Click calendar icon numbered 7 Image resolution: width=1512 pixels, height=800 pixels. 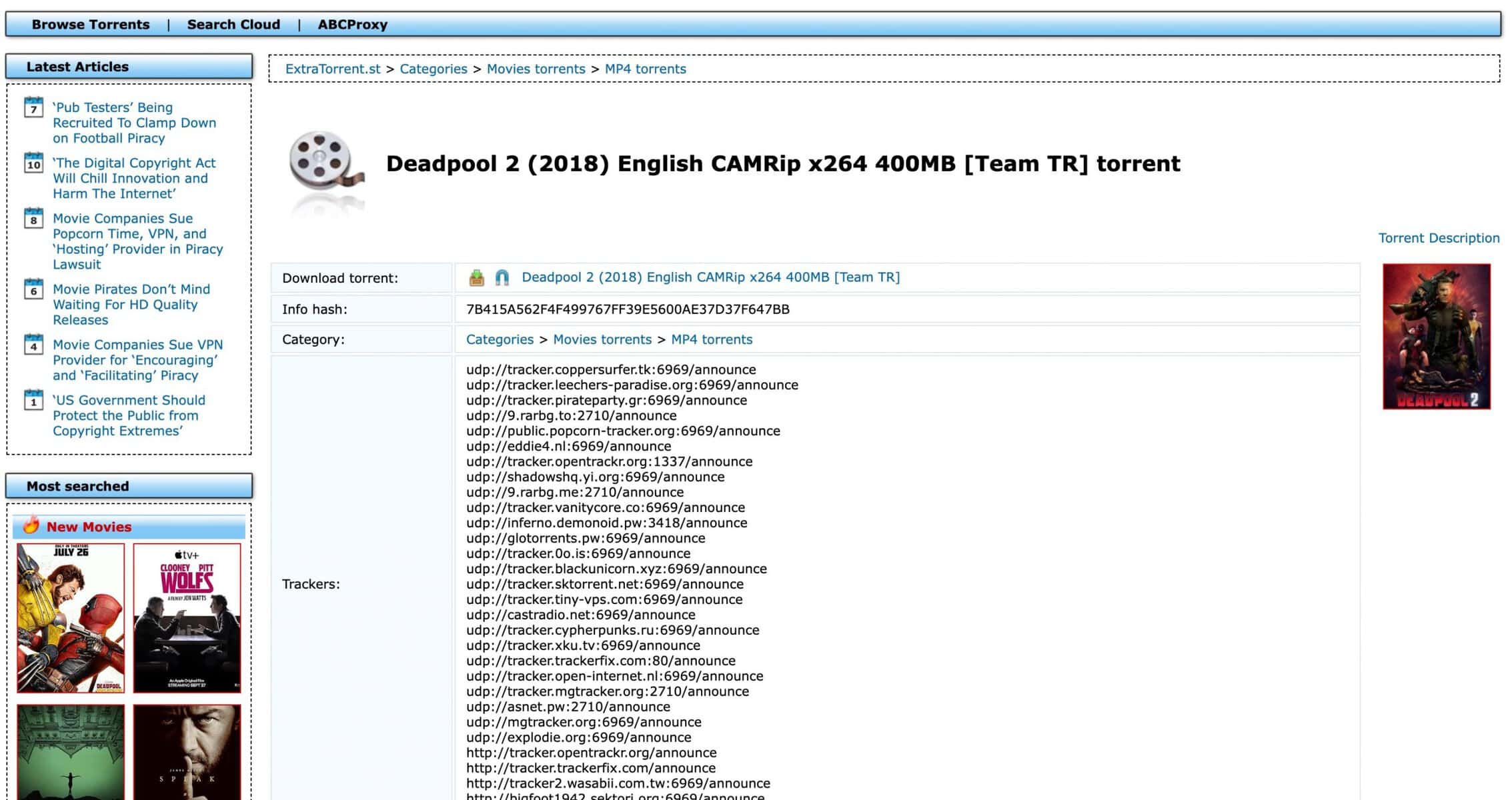[33, 107]
